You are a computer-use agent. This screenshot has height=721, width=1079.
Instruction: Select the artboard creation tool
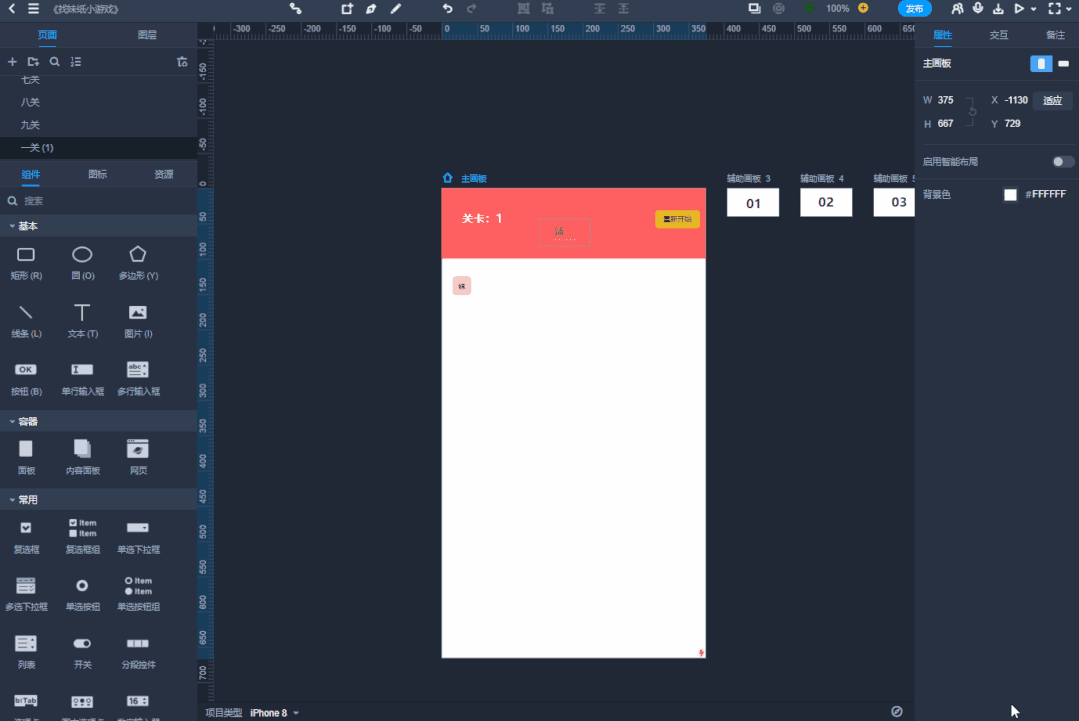pos(347,9)
